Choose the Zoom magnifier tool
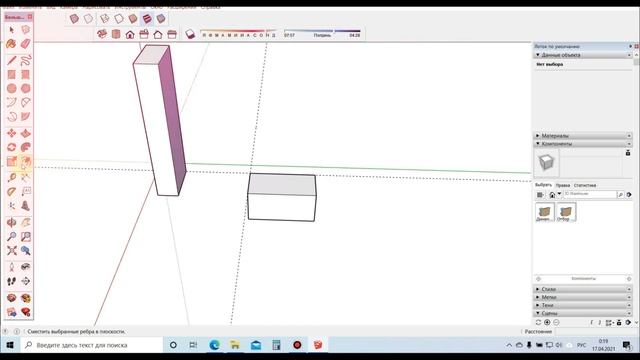This screenshot has width=640, height=360. click(11, 237)
